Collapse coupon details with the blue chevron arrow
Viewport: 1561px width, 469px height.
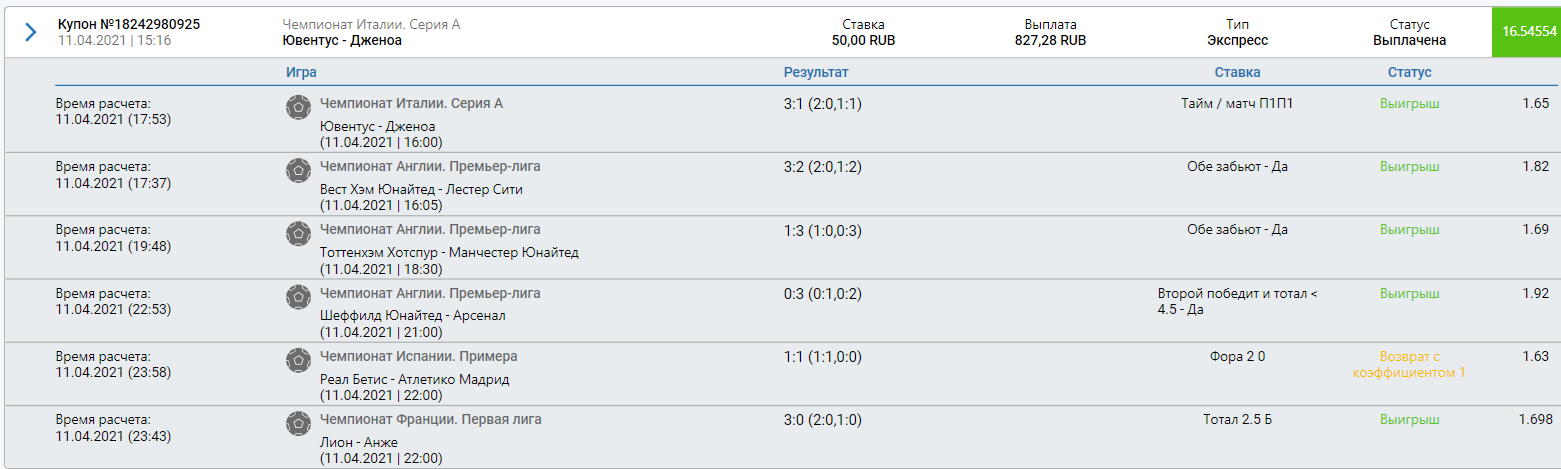point(30,32)
